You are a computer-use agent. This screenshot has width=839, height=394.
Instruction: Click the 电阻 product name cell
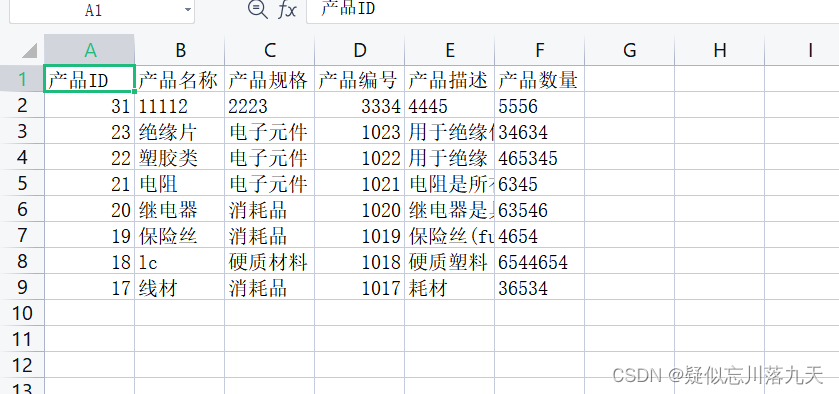(x=180, y=183)
